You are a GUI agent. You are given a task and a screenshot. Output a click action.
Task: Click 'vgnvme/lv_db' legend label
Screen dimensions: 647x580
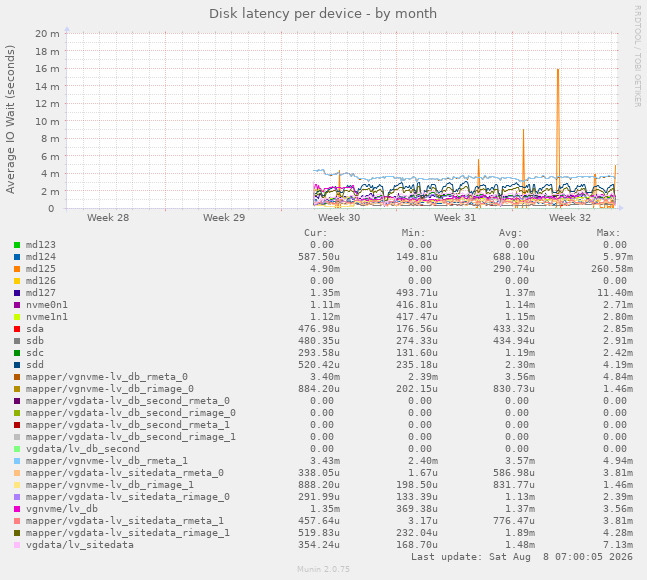[62, 509]
